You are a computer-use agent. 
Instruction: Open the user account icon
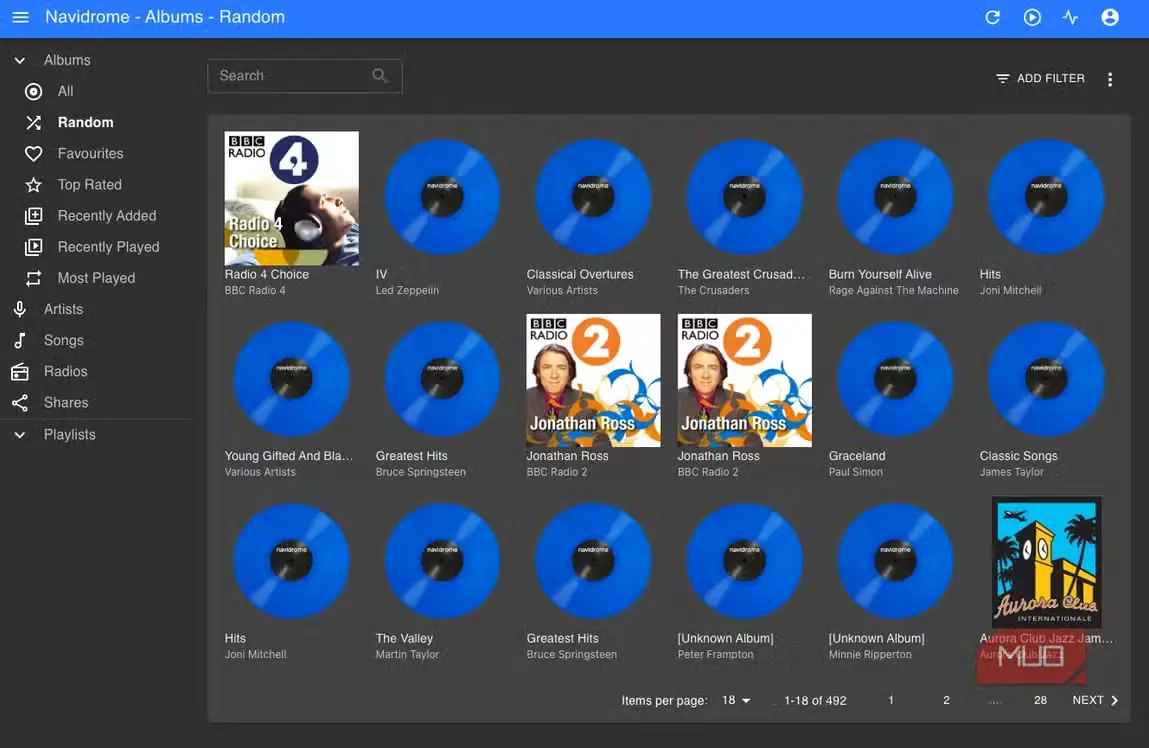1110,17
